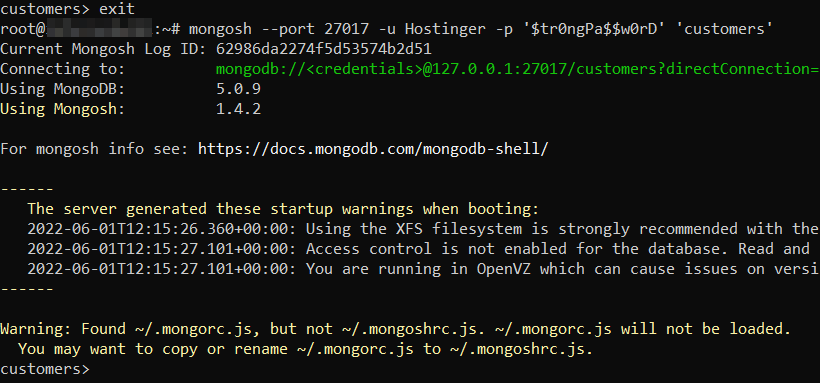820x383 pixels.
Task: Click the XFS filesystem warning line
Action: click(423, 229)
